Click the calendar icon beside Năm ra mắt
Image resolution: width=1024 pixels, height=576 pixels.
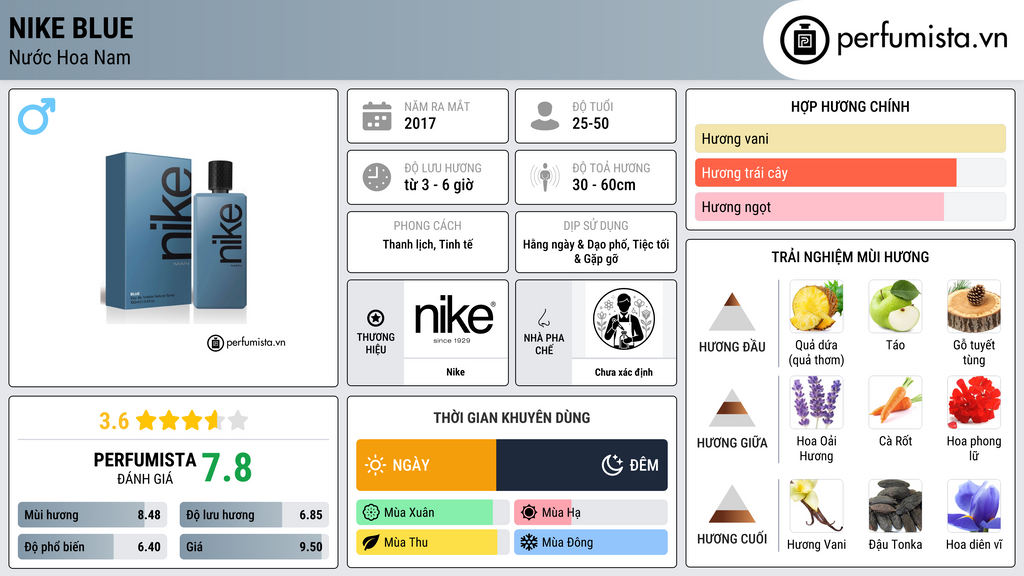(377, 116)
